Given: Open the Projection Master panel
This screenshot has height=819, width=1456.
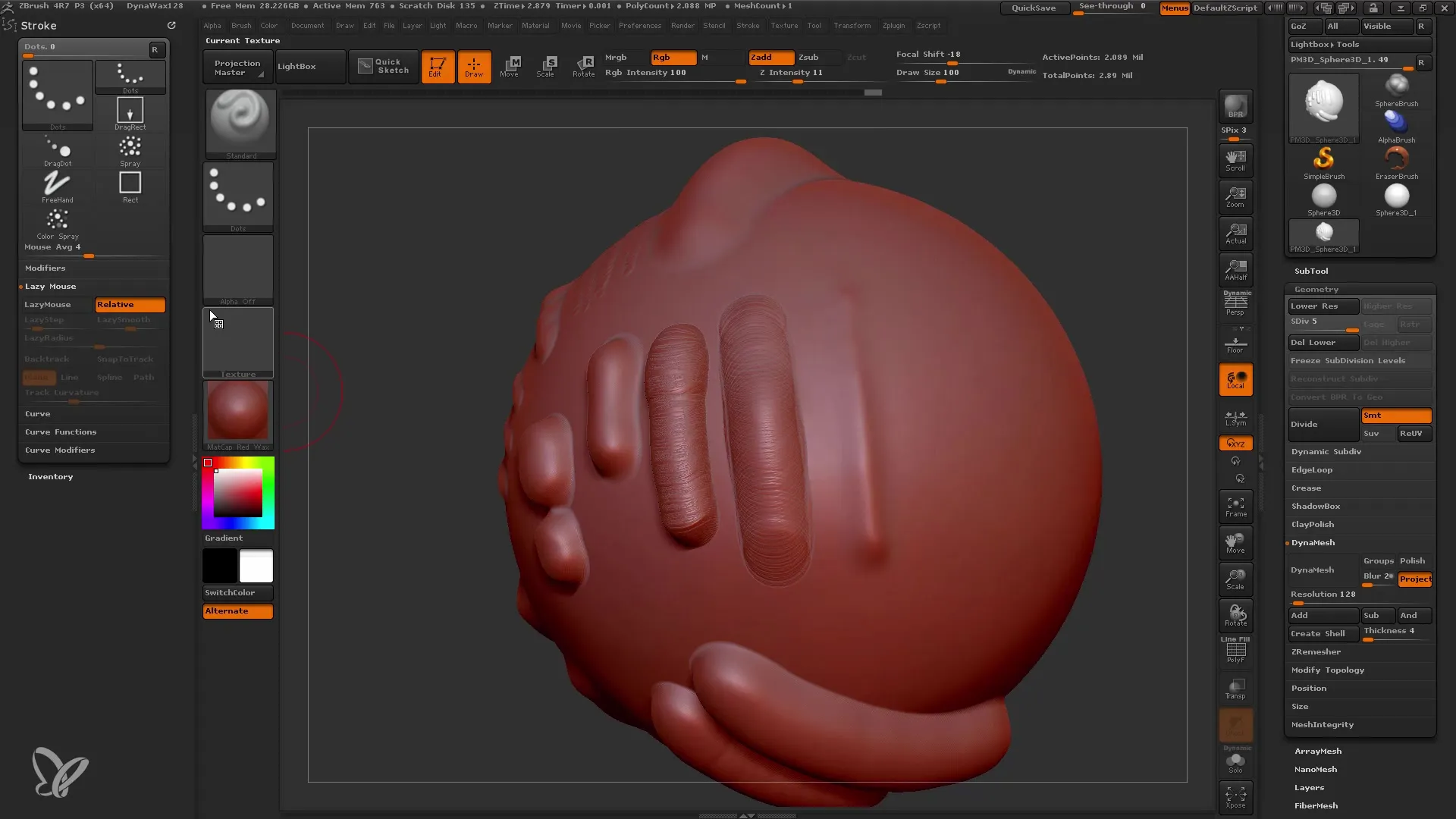Looking at the screenshot, I should 237,66.
